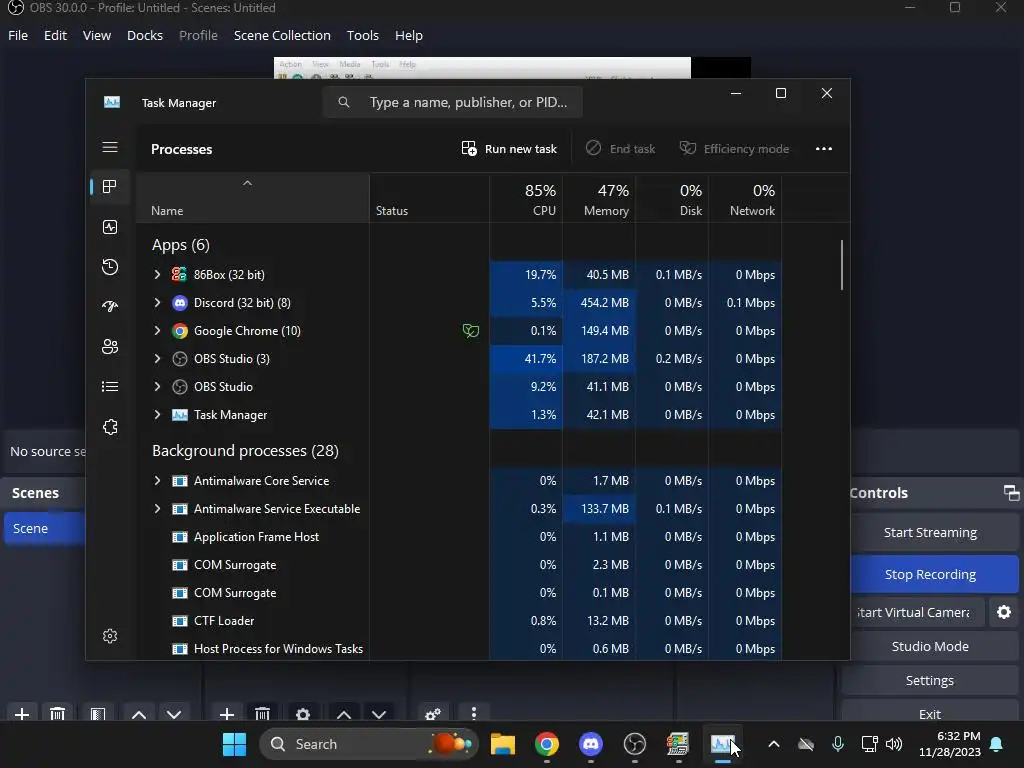1024x768 pixels.
Task: Switch to 86Box from taskbar
Action: click(678, 744)
